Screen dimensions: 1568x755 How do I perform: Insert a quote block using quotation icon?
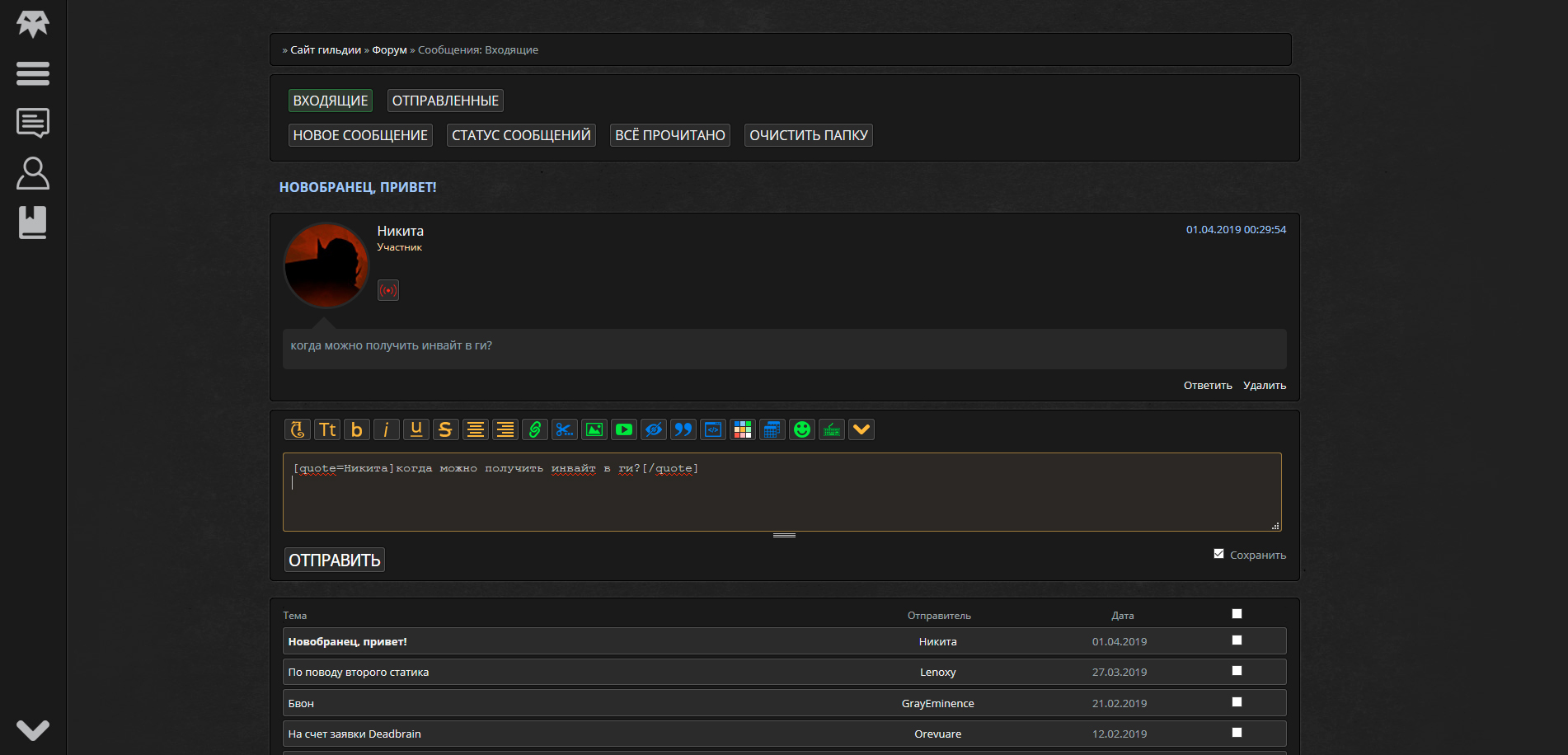683,429
